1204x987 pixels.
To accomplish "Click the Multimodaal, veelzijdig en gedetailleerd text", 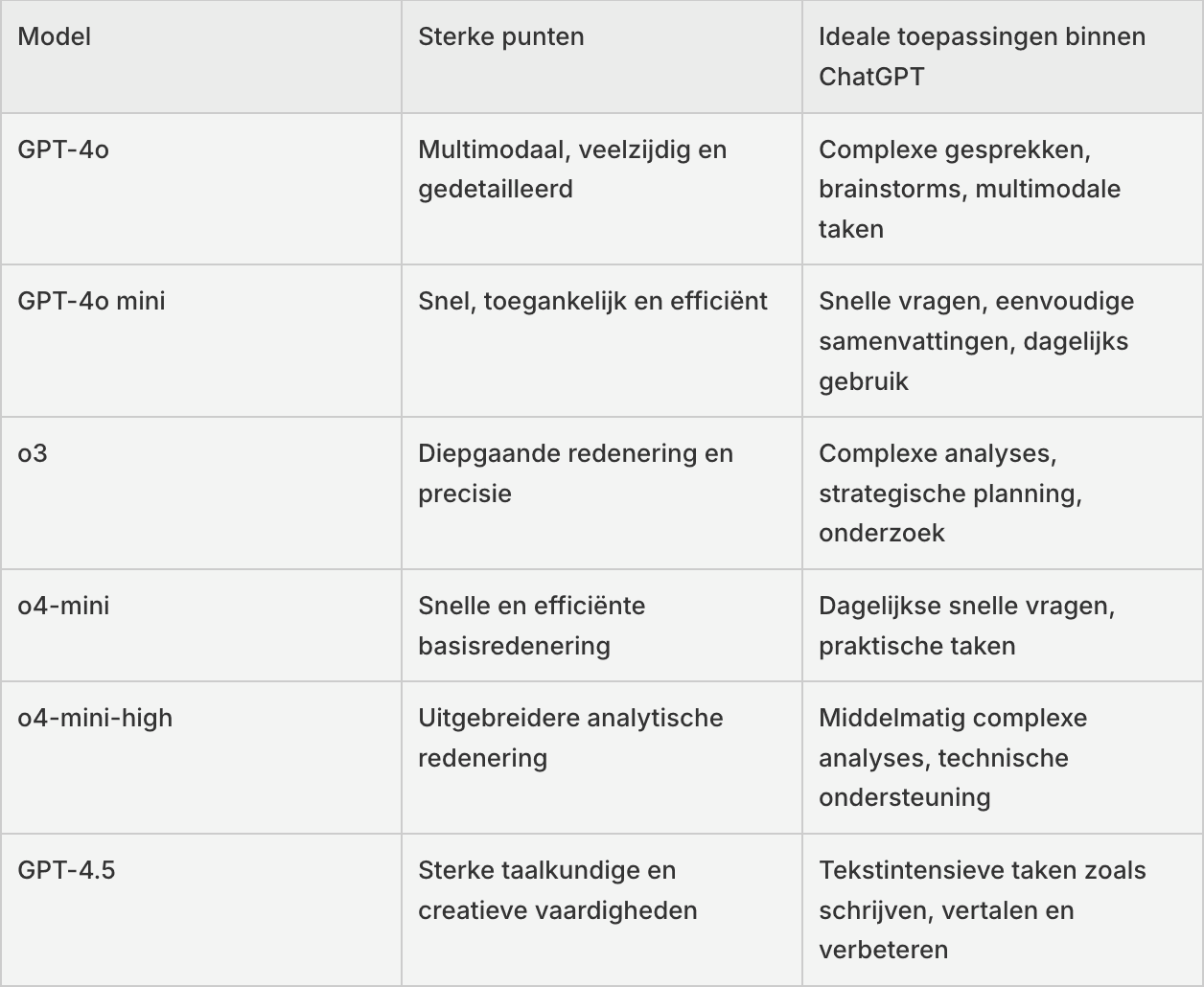I will pyautogui.click(x=572, y=170).
